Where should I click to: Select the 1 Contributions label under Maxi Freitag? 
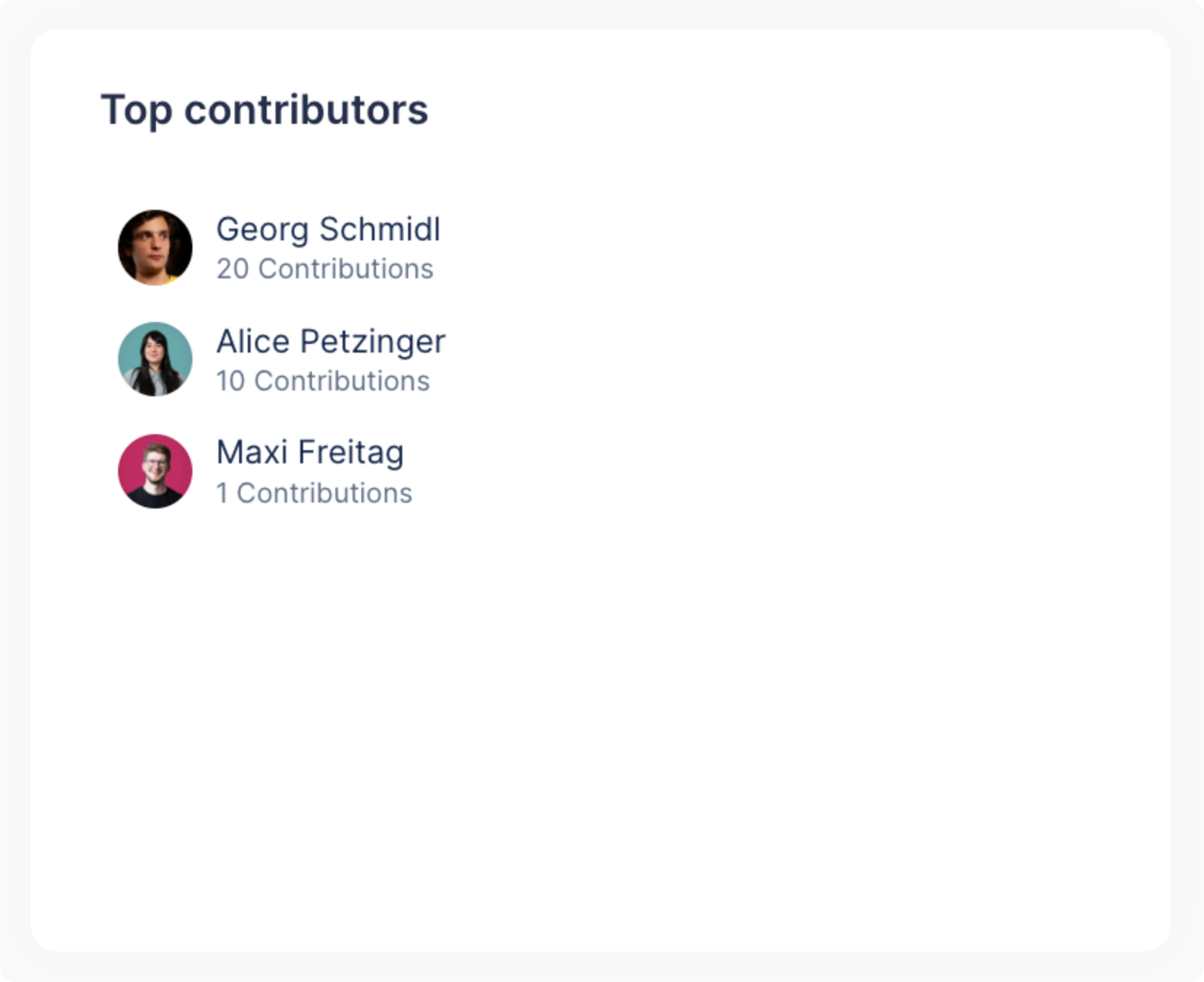(x=314, y=492)
